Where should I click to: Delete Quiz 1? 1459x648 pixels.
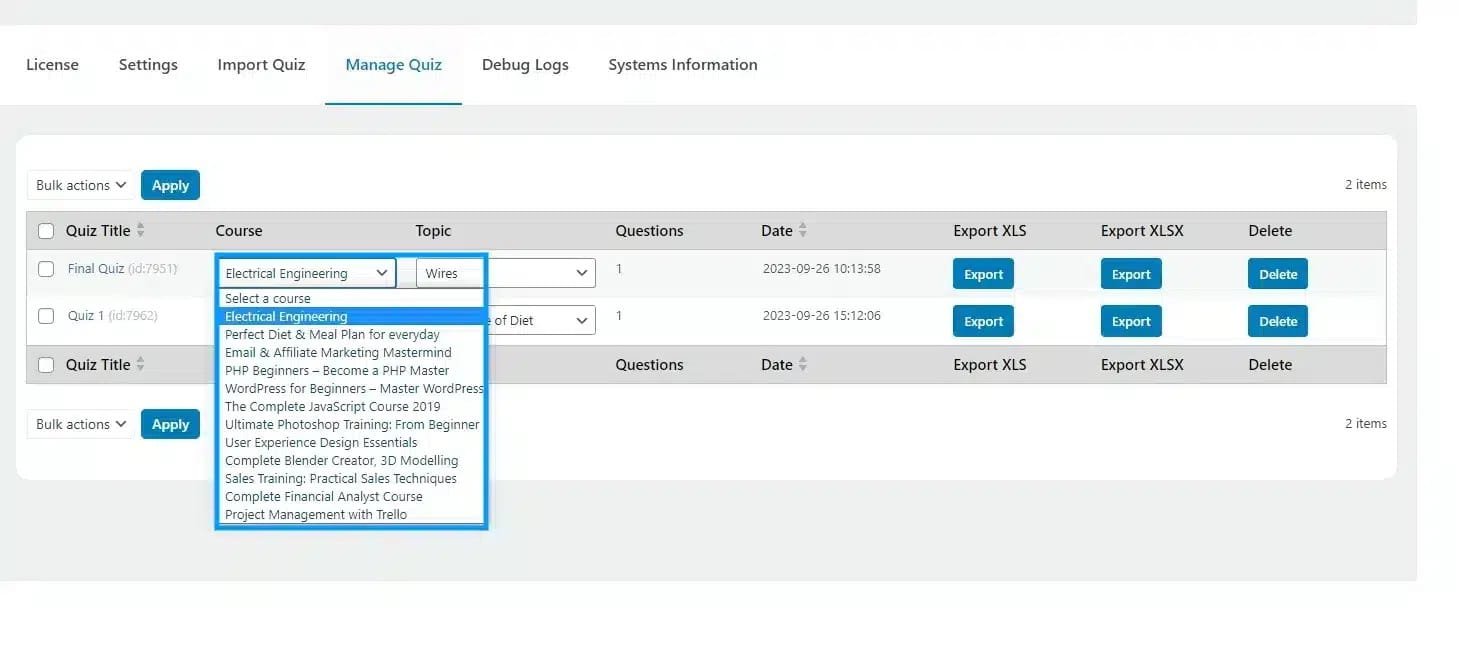(x=1278, y=321)
